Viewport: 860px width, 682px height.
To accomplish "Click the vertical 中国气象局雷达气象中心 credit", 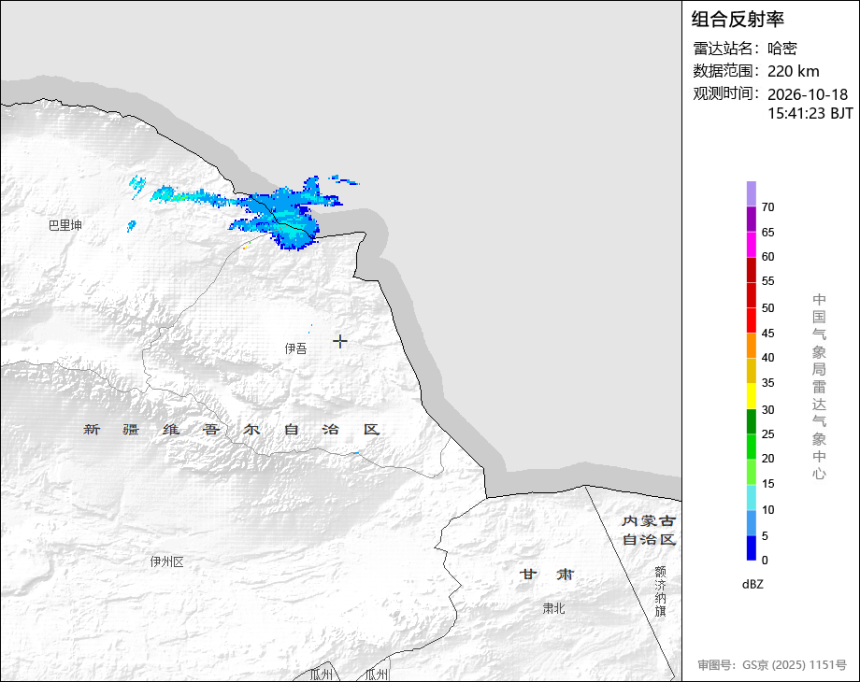I will click(819, 386).
